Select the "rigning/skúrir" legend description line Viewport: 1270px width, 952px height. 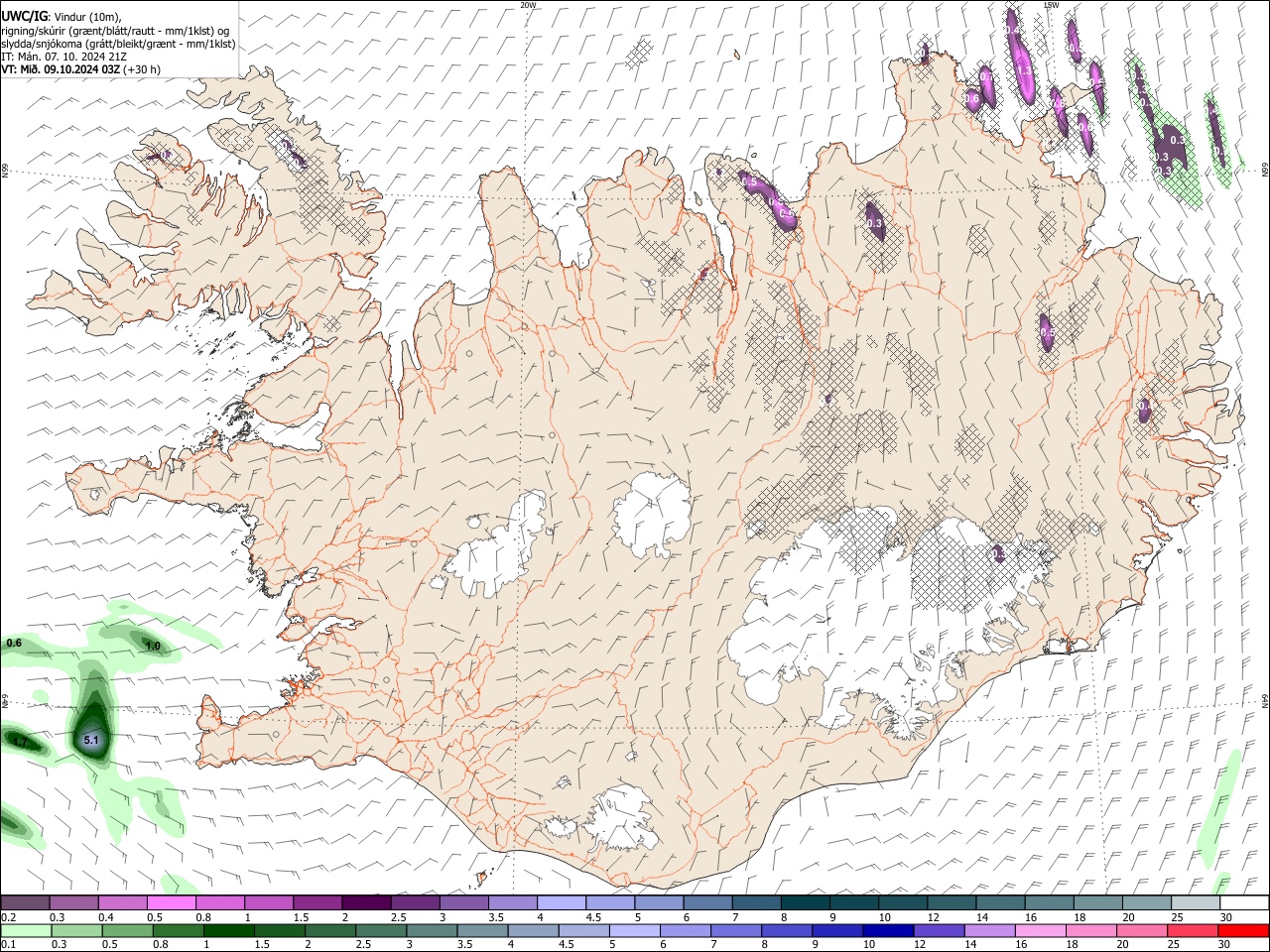(115, 31)
